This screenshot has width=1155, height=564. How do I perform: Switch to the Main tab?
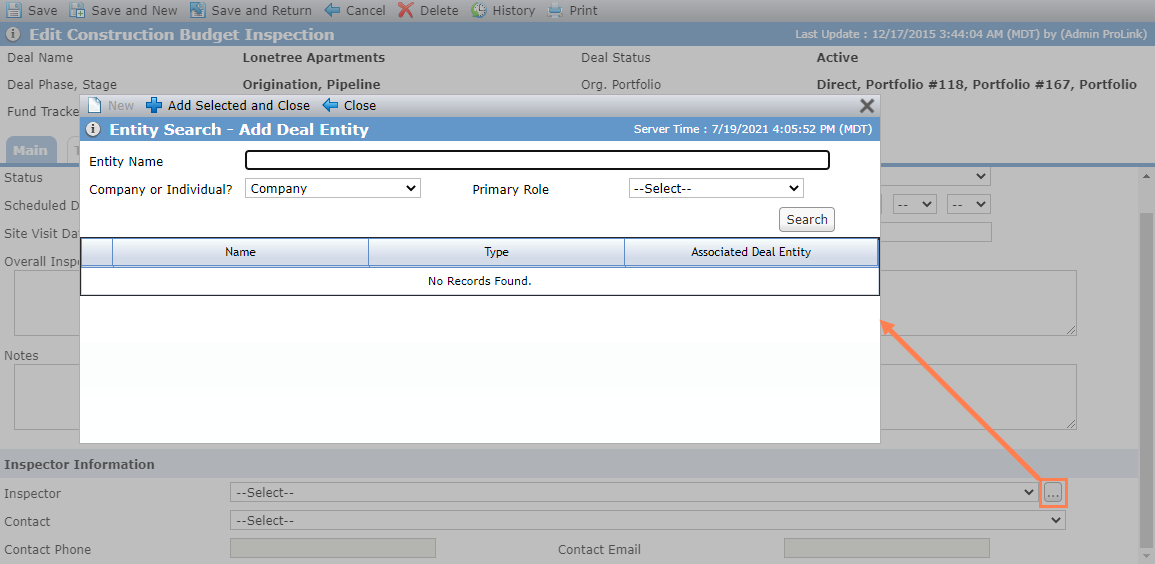click(30, 150)
